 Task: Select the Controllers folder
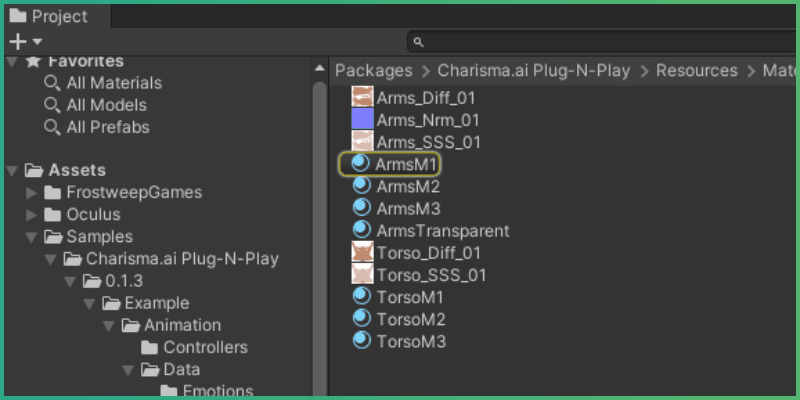pos(205,347)
